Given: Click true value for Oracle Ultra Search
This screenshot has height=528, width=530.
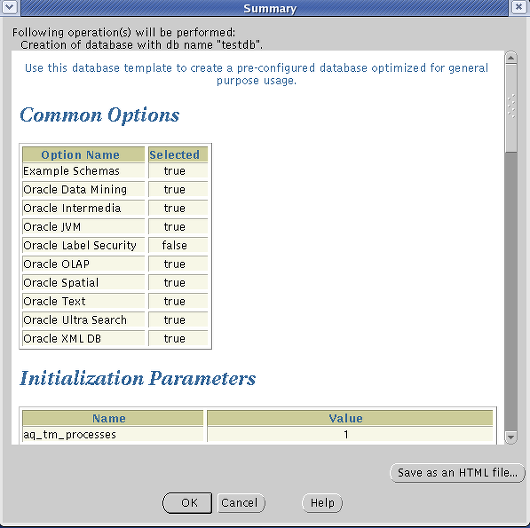Looking at the screenshot, I should 174,320.
